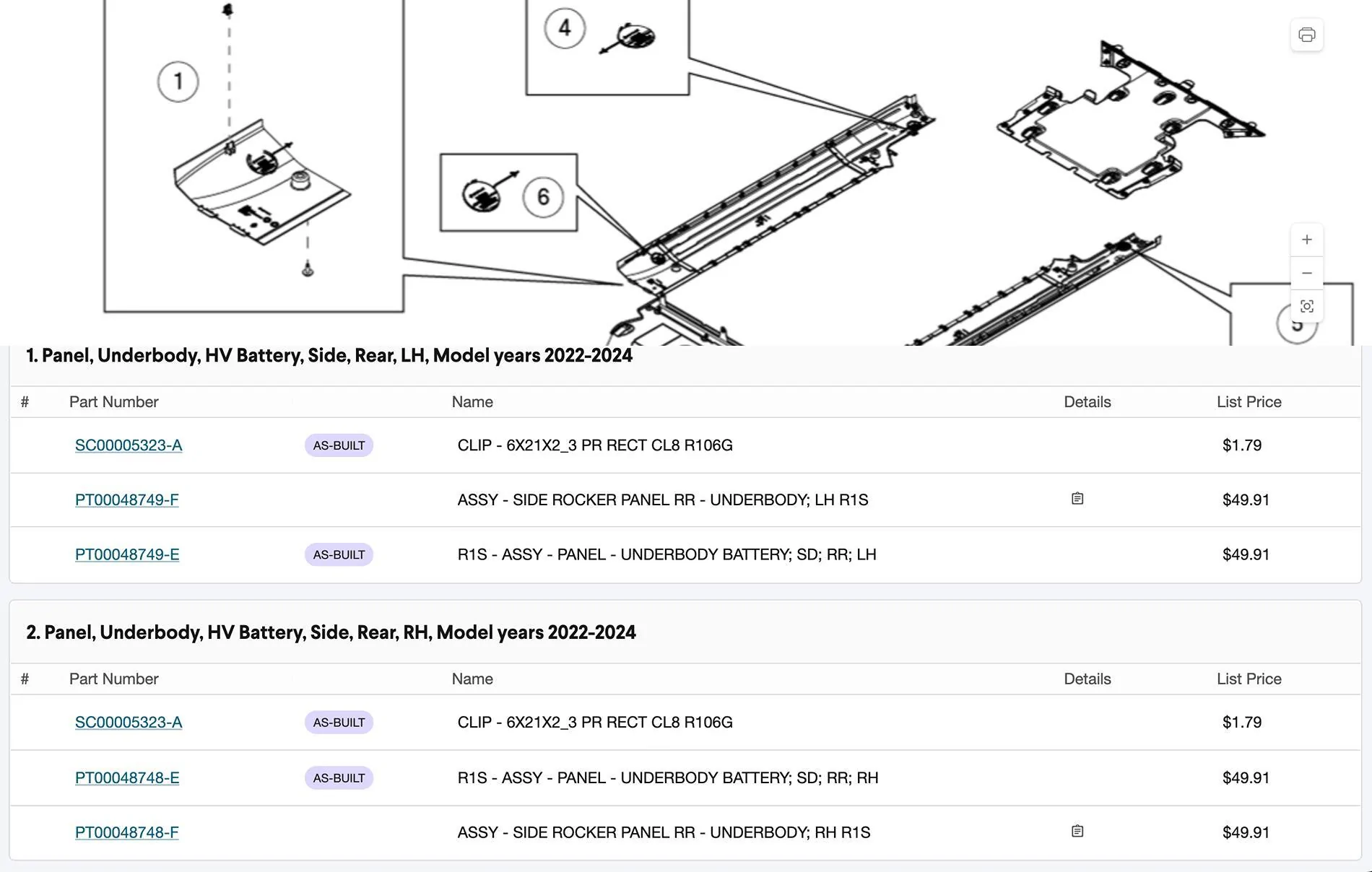Image resolution: width=1372 pixels, height=872 pixels.
Task: Click 'Part Number' column header in LH table
Action: click(x=113, y=402)
